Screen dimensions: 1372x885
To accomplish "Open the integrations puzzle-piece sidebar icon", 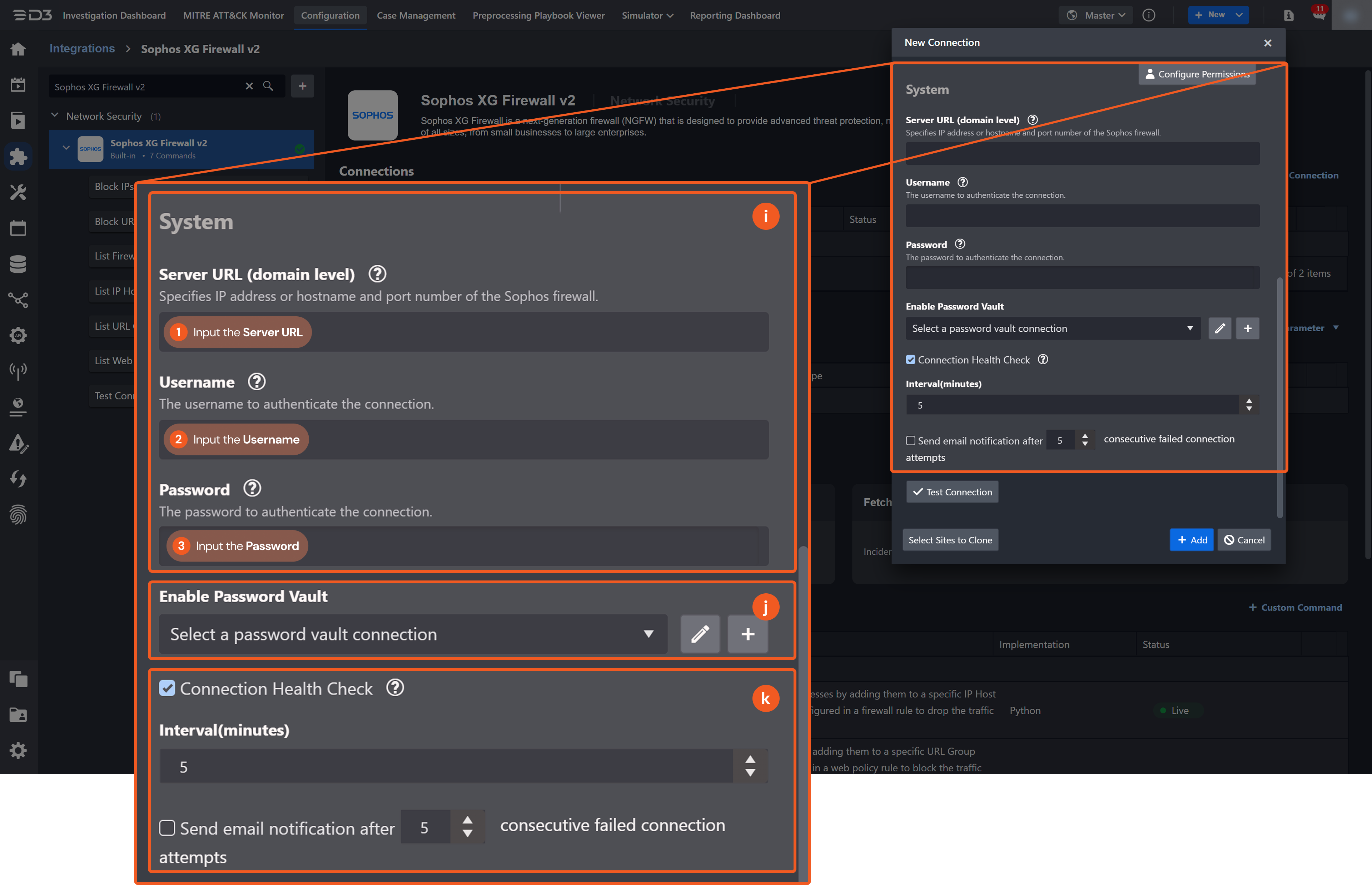I will 18,156.
